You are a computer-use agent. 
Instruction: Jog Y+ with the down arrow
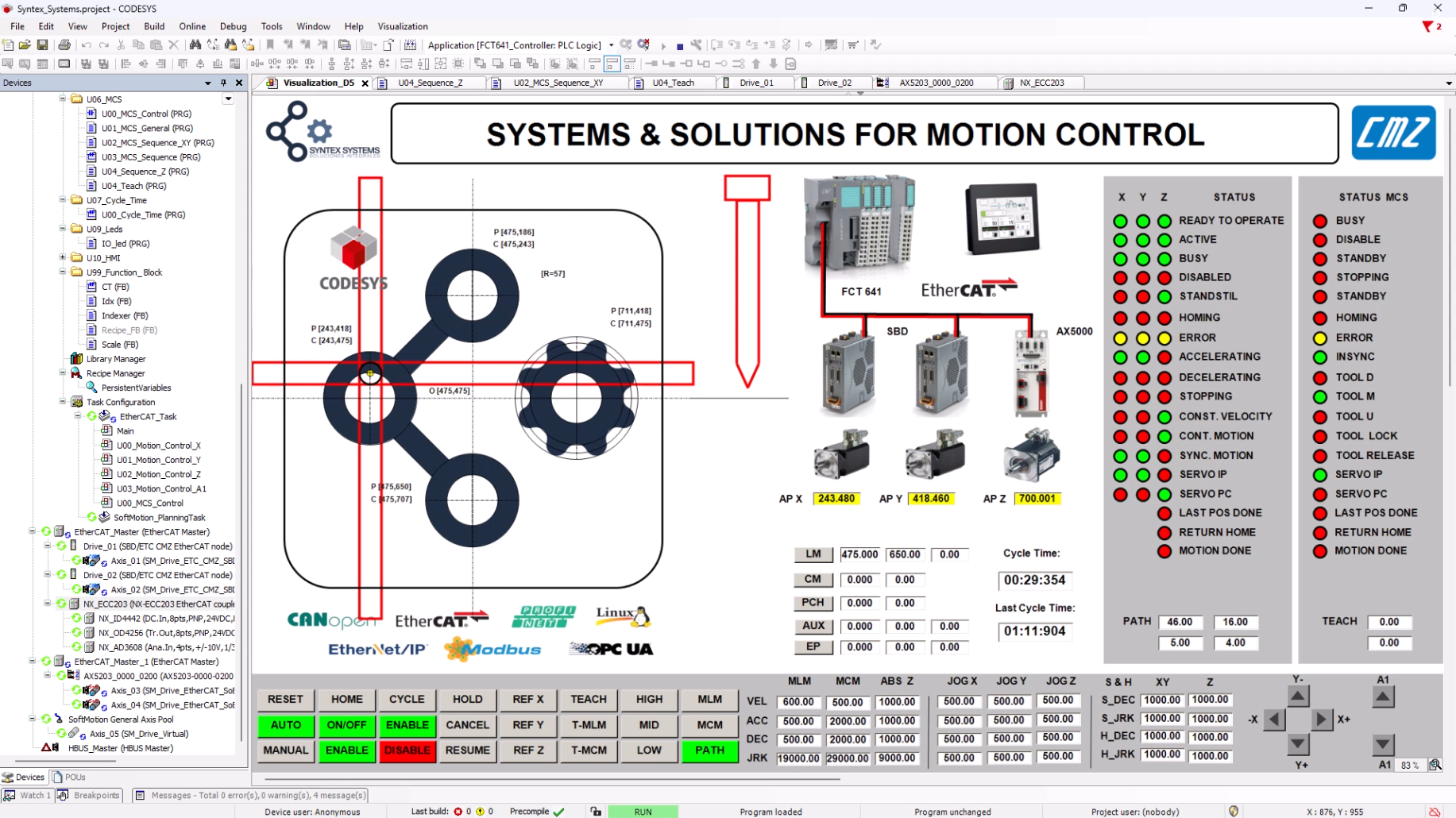pyautogui.click(x=1298, y=744)
